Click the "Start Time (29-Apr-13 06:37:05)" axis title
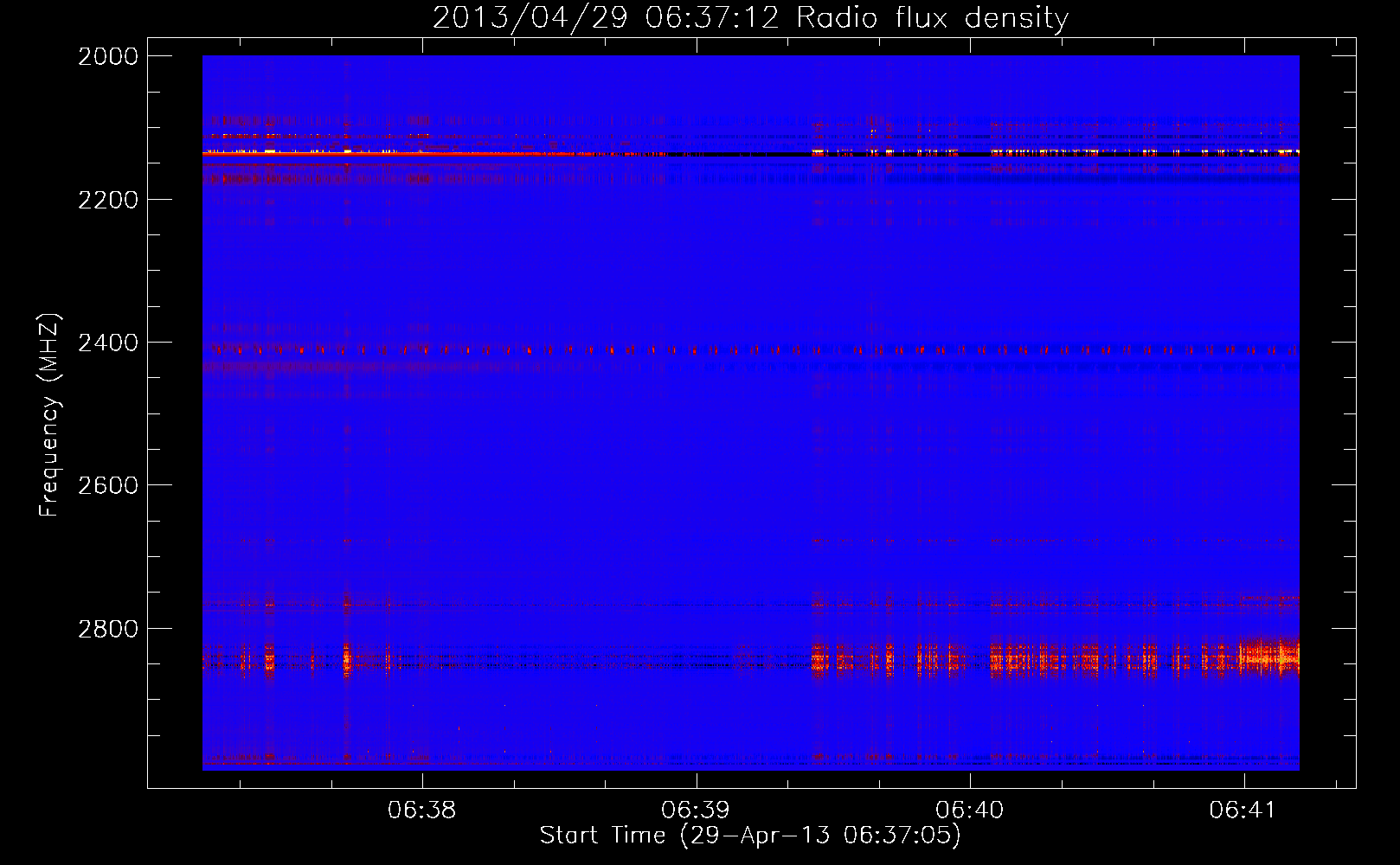 tap(750, 836)
